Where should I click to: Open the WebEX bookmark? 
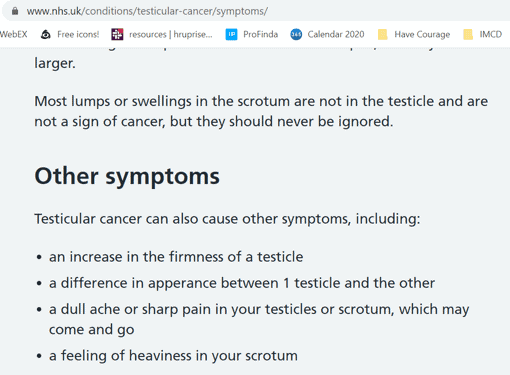14,34
